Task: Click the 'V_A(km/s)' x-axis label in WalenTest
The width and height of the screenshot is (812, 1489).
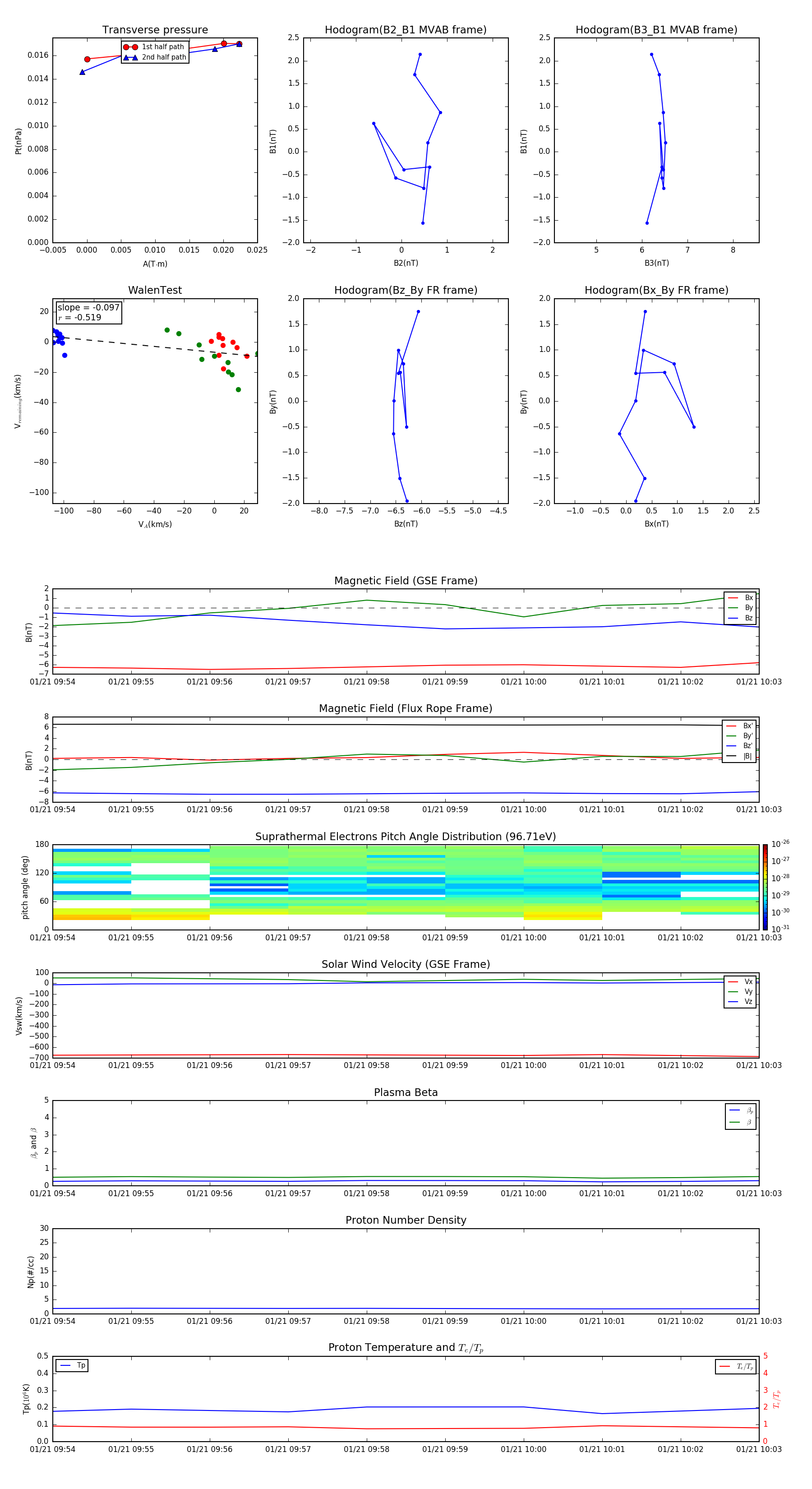Action: (x=155, y=524)
